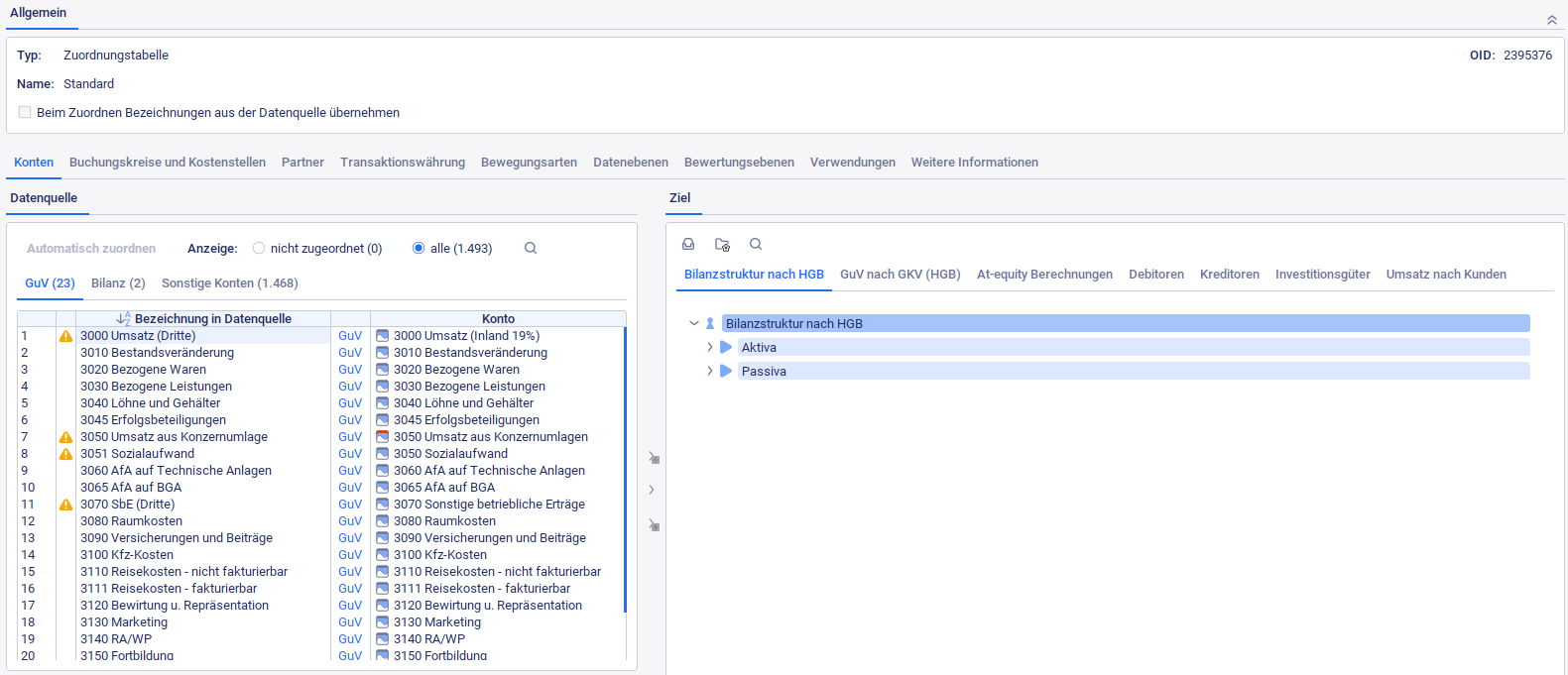Click red account icon of 3050 Umsatz aus Konzernumlagen

click(382, 437)
